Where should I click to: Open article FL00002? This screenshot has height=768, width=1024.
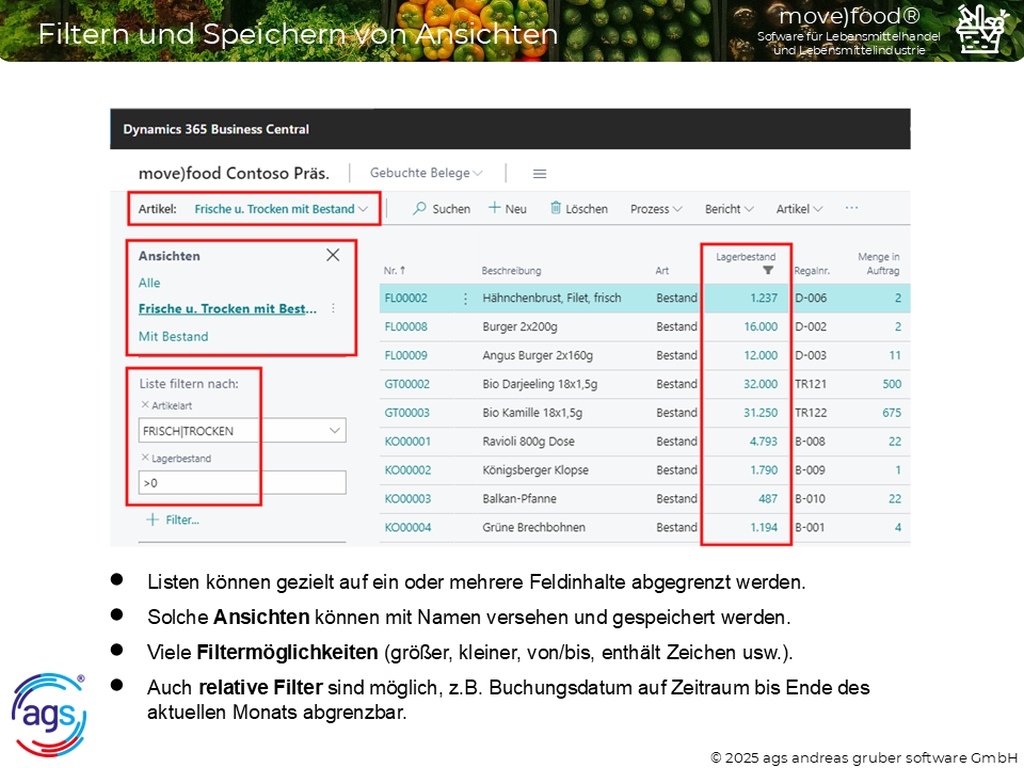tap(406, 298)
